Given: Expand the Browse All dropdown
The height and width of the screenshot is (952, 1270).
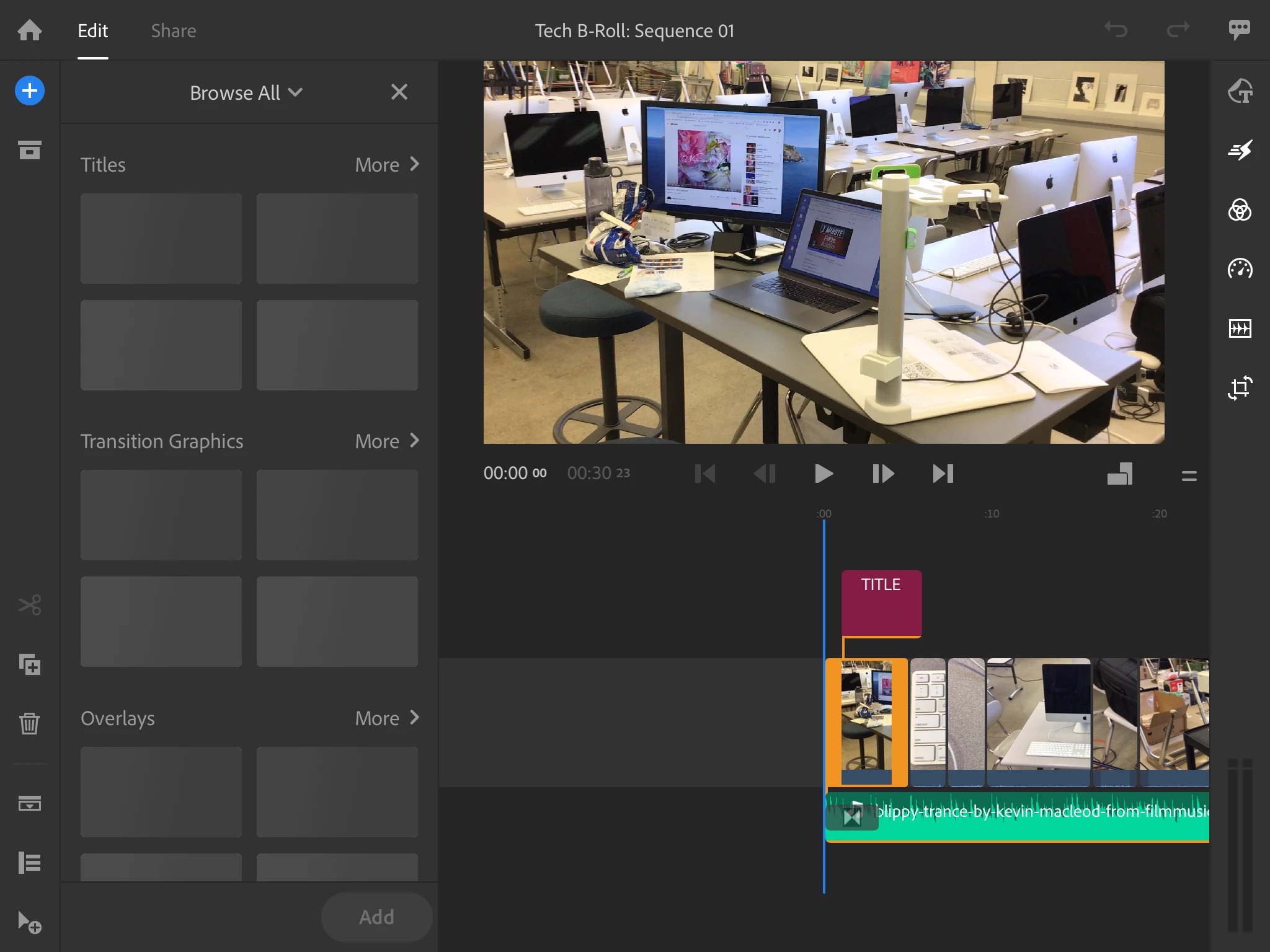Looking at the screenshot, I should (x=246, y=93).
